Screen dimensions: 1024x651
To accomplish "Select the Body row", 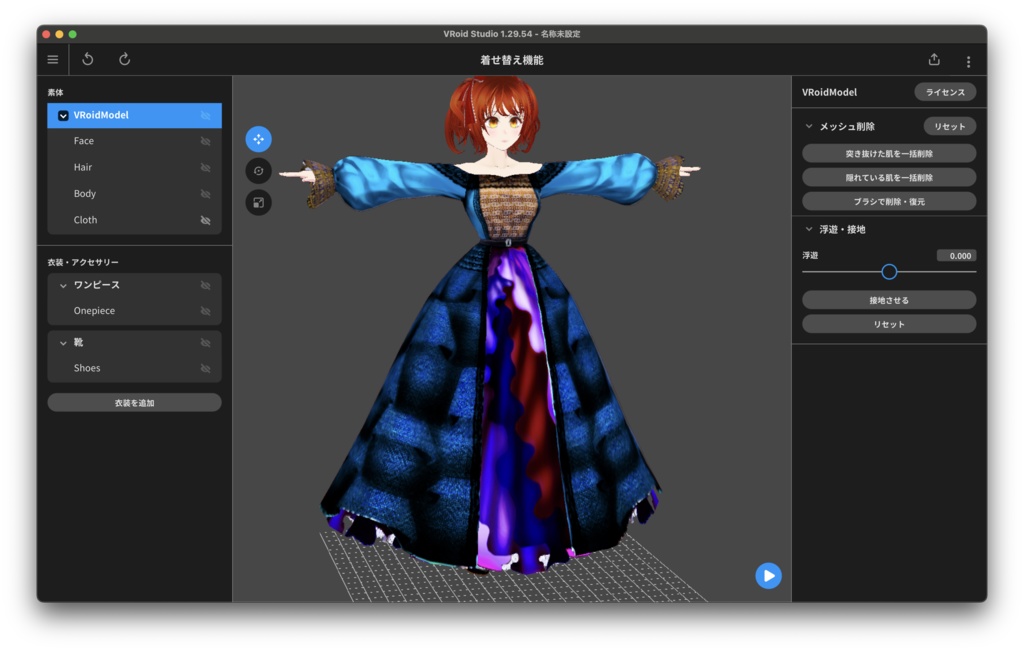I will point(135,194).
